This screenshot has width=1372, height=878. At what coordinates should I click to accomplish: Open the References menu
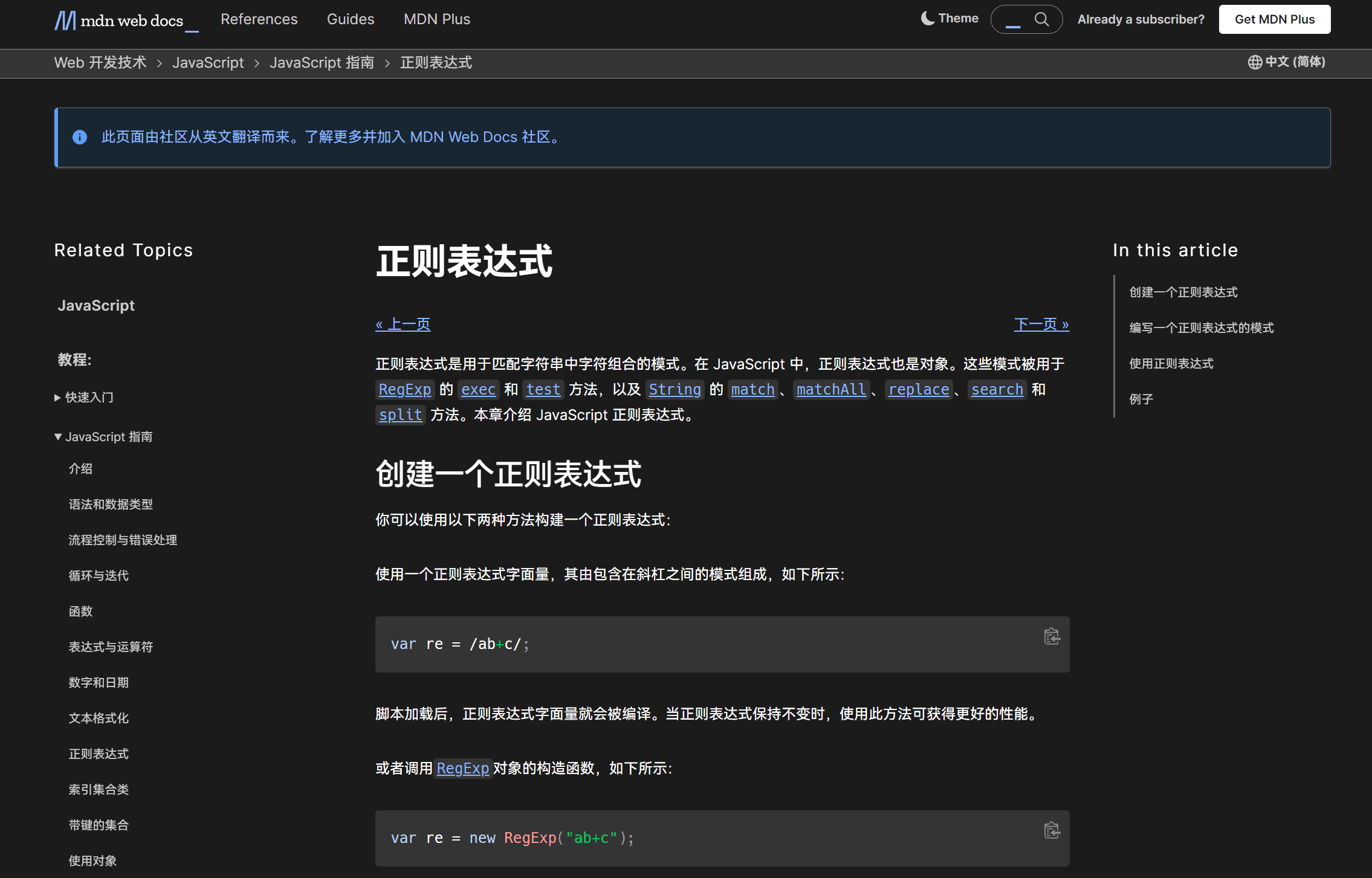tap(259, 19)
